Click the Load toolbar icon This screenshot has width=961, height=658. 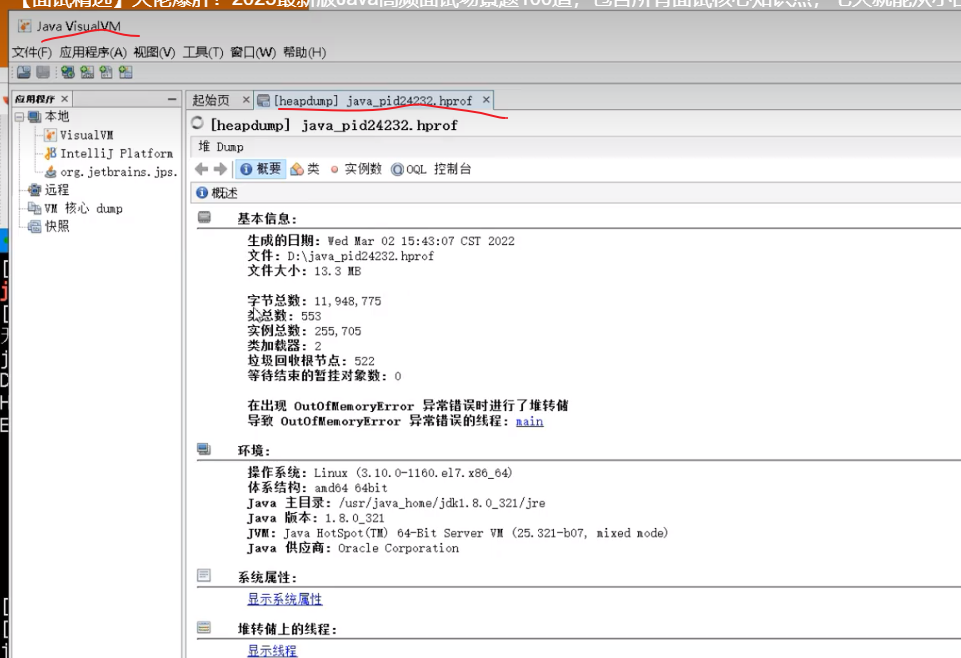coord(24,72)
